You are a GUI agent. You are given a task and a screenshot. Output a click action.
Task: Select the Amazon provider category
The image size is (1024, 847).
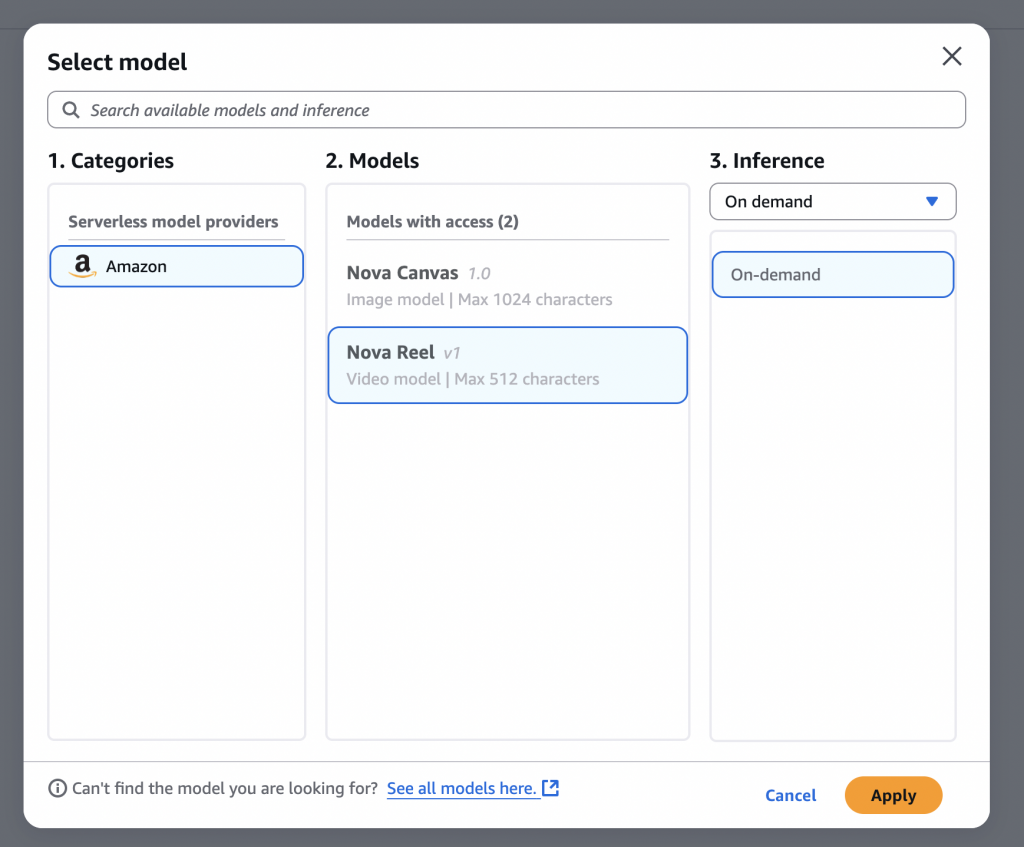(x=177, y=267)
